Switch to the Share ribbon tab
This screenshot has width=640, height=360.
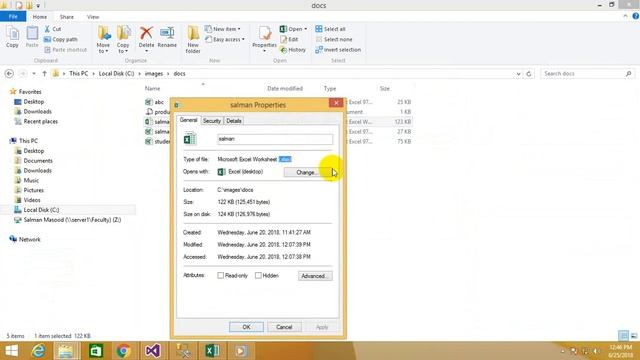point(67,17)
